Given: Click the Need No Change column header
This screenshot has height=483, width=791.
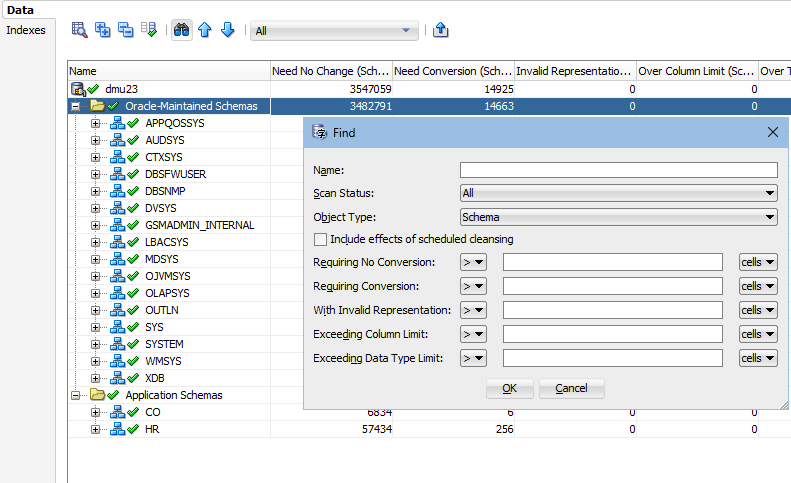Looking at the screenshot, I should (x=331, y=71).
